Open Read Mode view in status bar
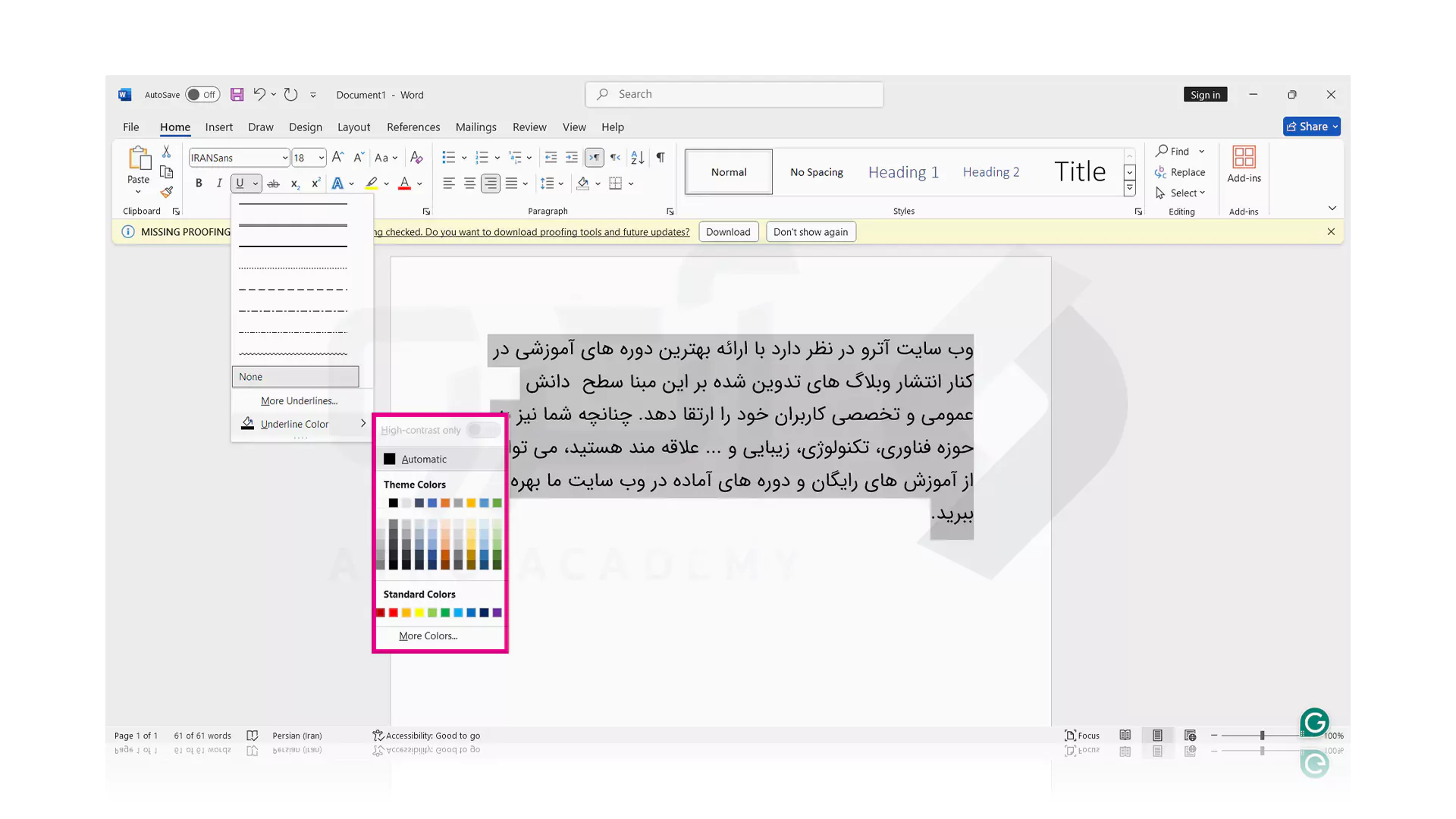 1125,735
